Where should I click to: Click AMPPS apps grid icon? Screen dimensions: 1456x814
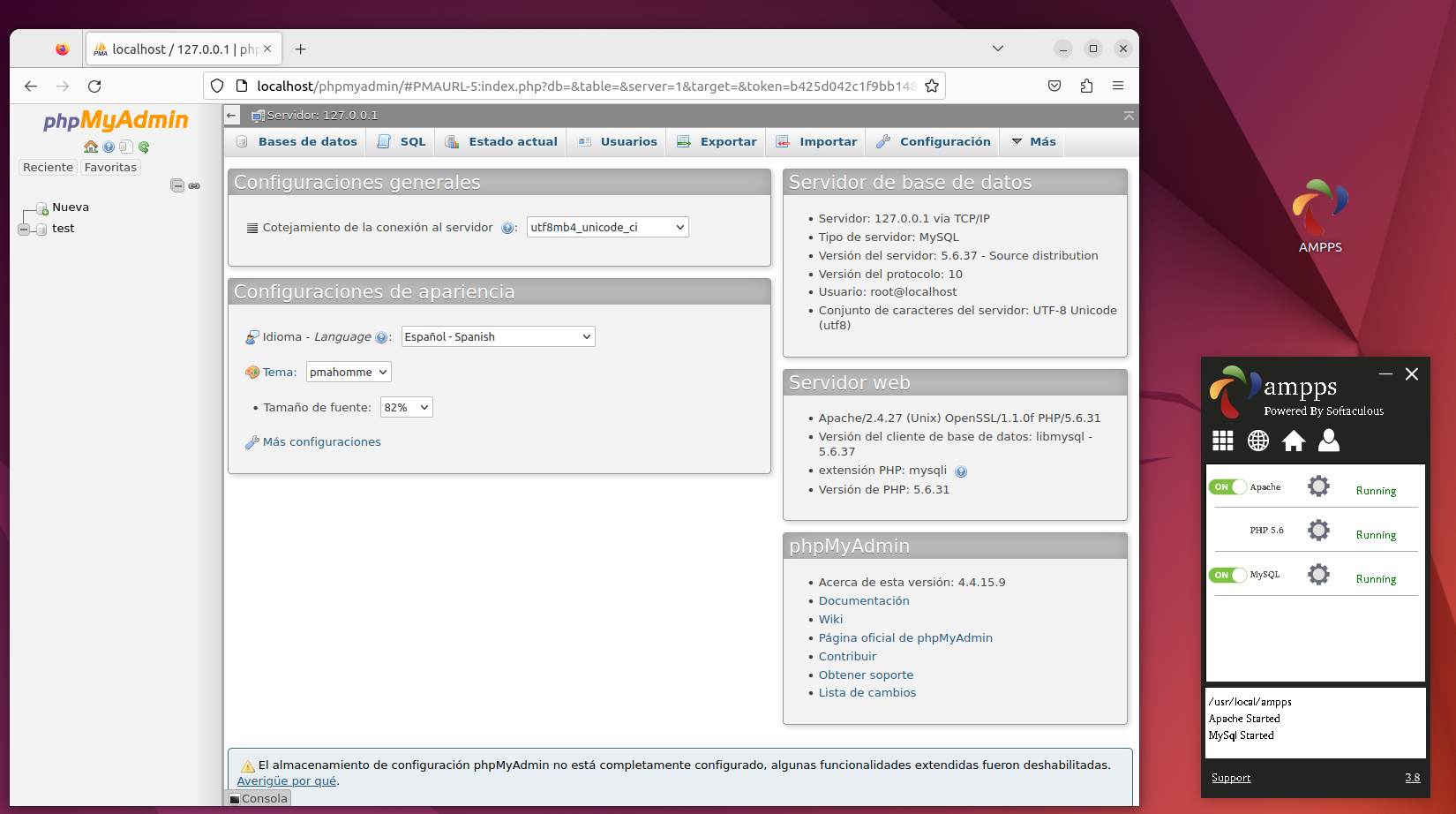(x=1223, y=441)
